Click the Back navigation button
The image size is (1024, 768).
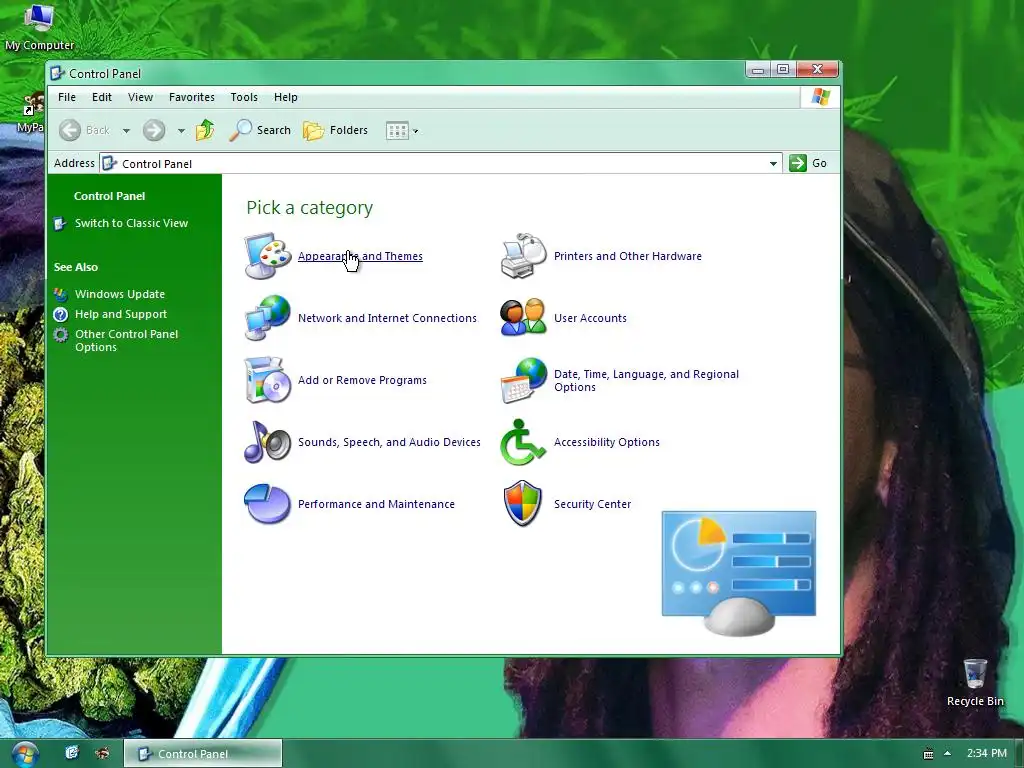(84, 130)
